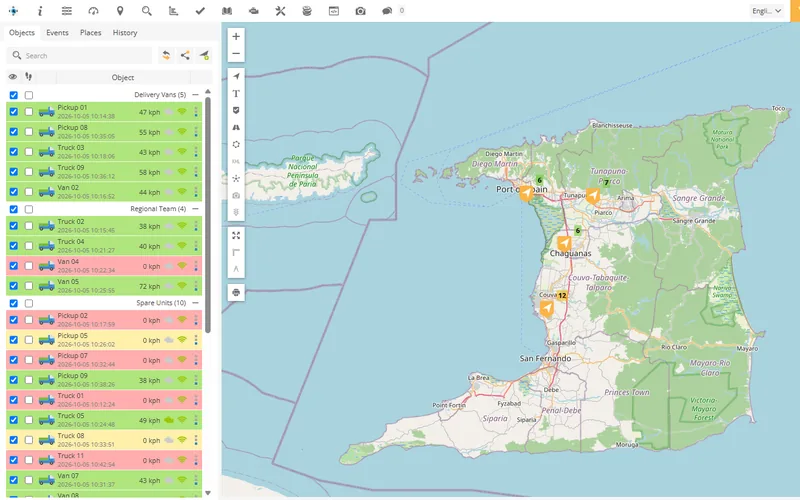Viewport: 800px width, 500px height.
Task: Toggle labels T icon in map toolbar
Action: tap(236, 93)
